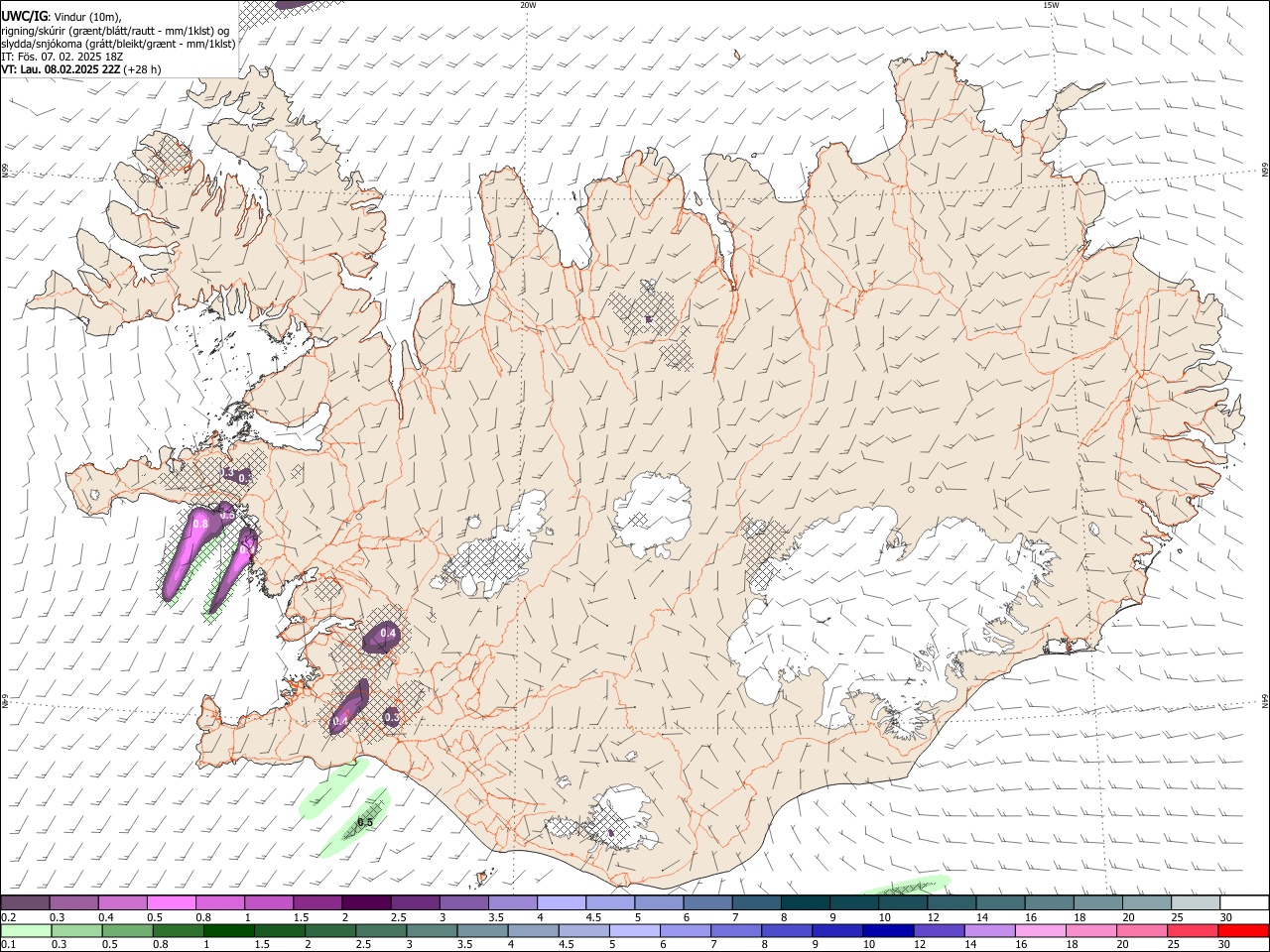Select lower legend swatch between 0.5 and 0.8
Image resolution: width=1270 pixels, height=952 pixels.
[127, 930]
